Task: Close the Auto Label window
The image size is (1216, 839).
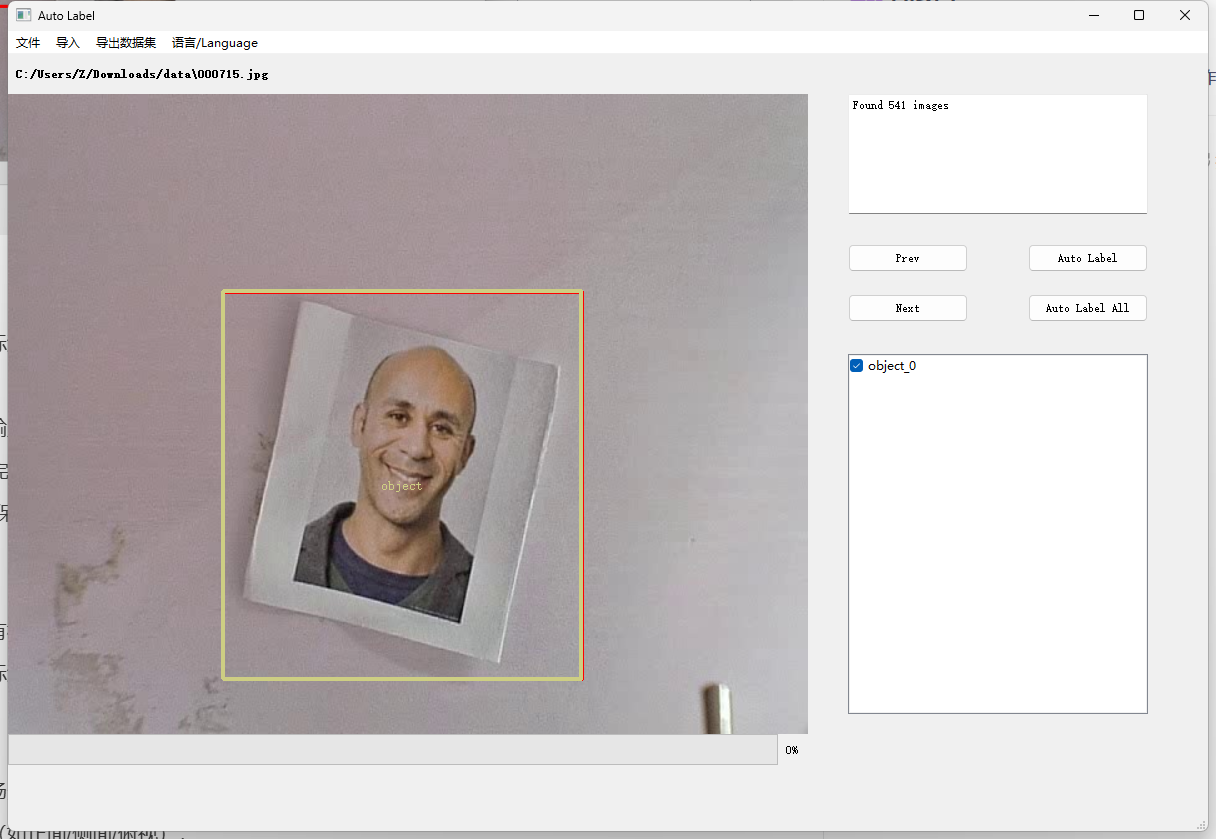Action: [1185, 15]
